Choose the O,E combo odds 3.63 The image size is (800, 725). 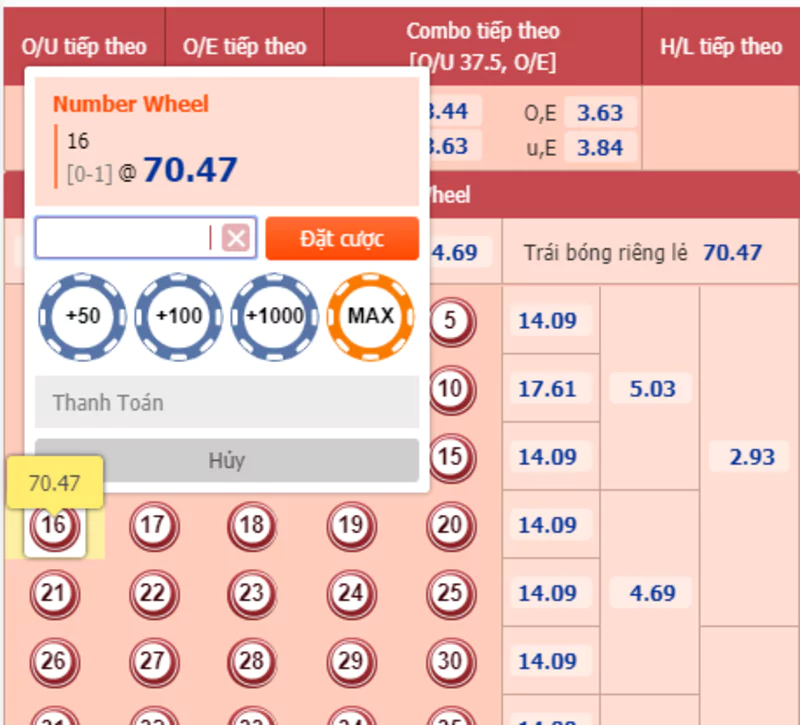click(x=600, y=113)
